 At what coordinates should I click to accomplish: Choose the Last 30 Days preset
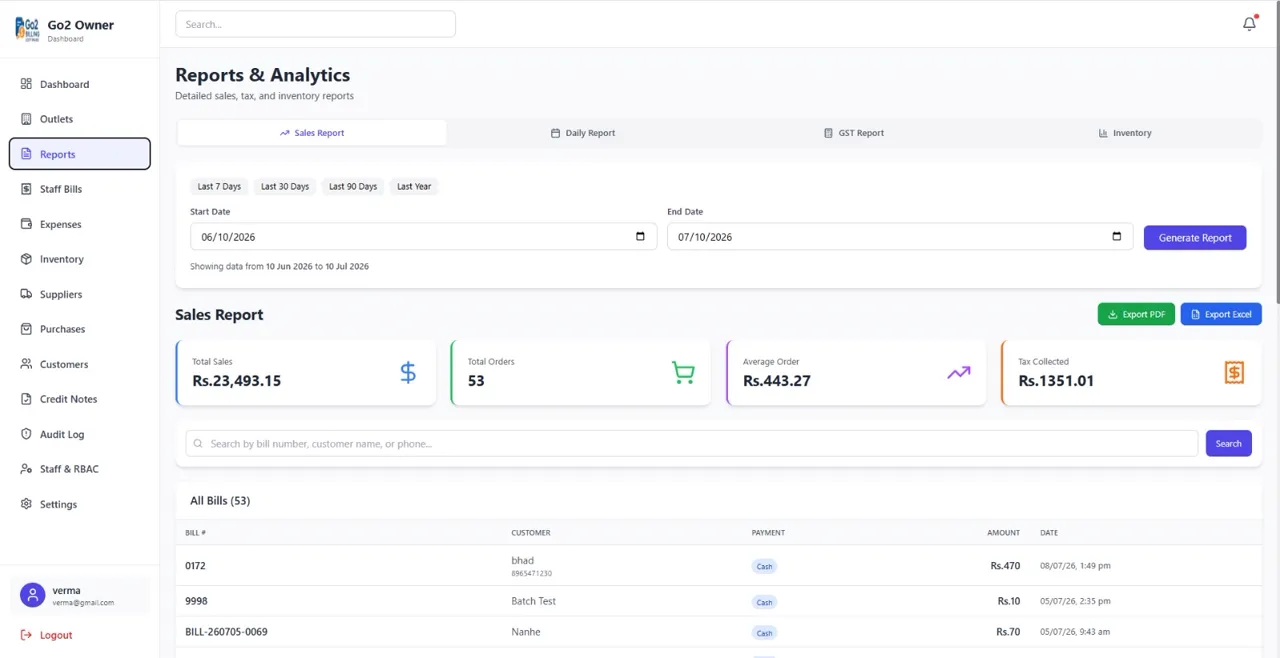point(285,186)
